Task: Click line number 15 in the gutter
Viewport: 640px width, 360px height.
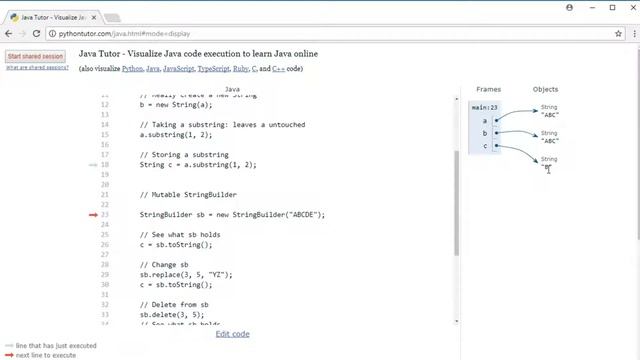Action: click(x=105, y=135)
